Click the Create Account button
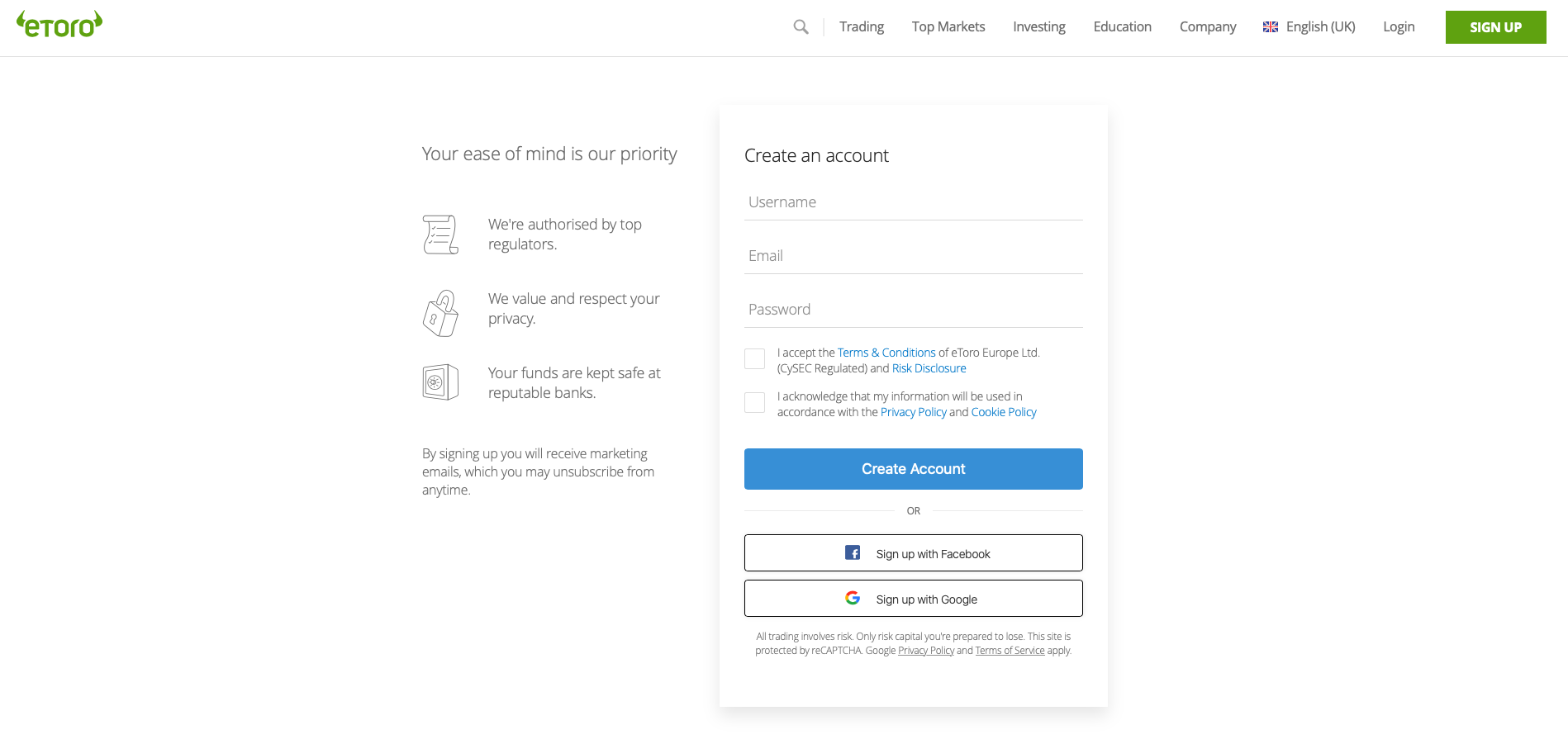Image resolution: width=1568 pixels, height=744 pixels. 913,469
